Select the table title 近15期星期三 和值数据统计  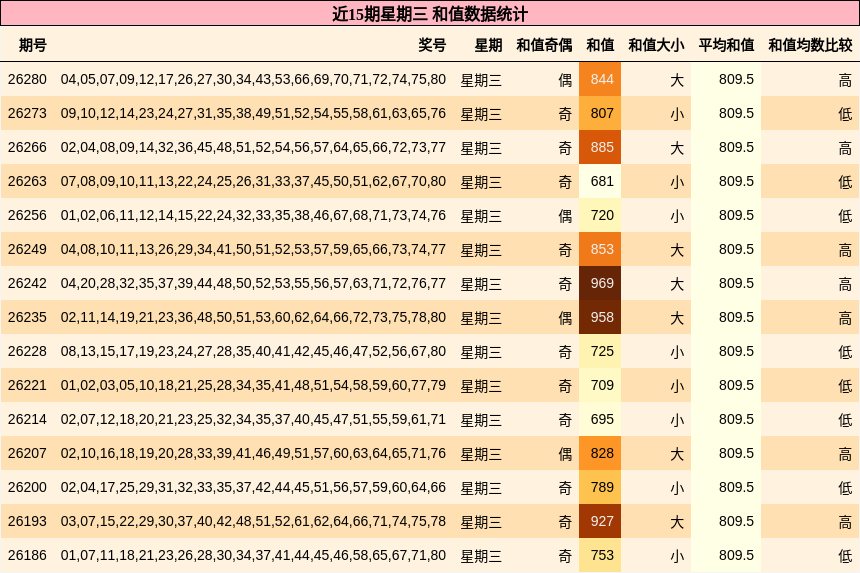point(430,14)
